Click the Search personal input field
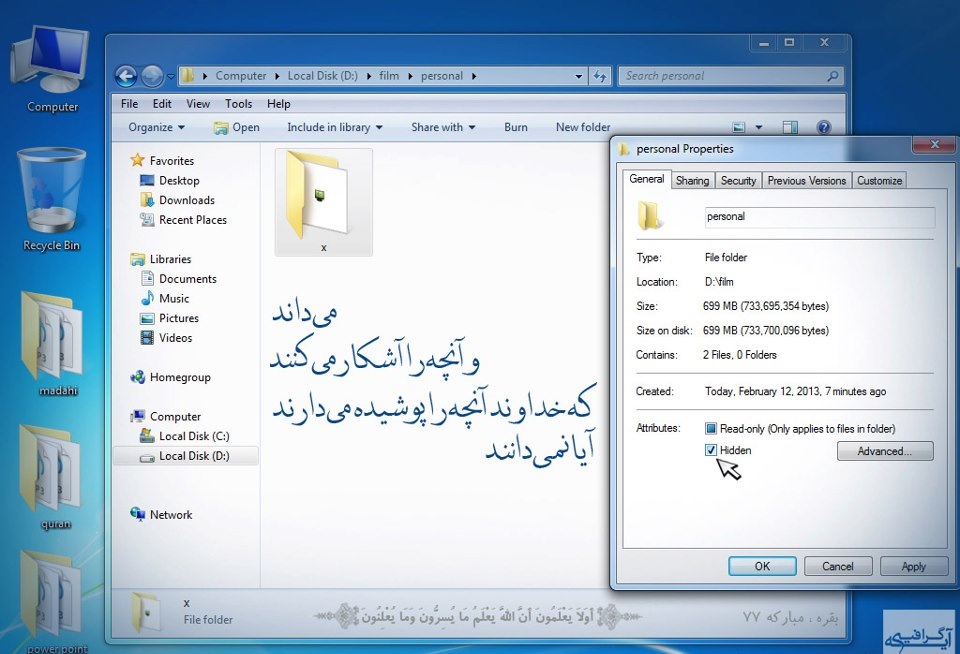 (722, 76)
